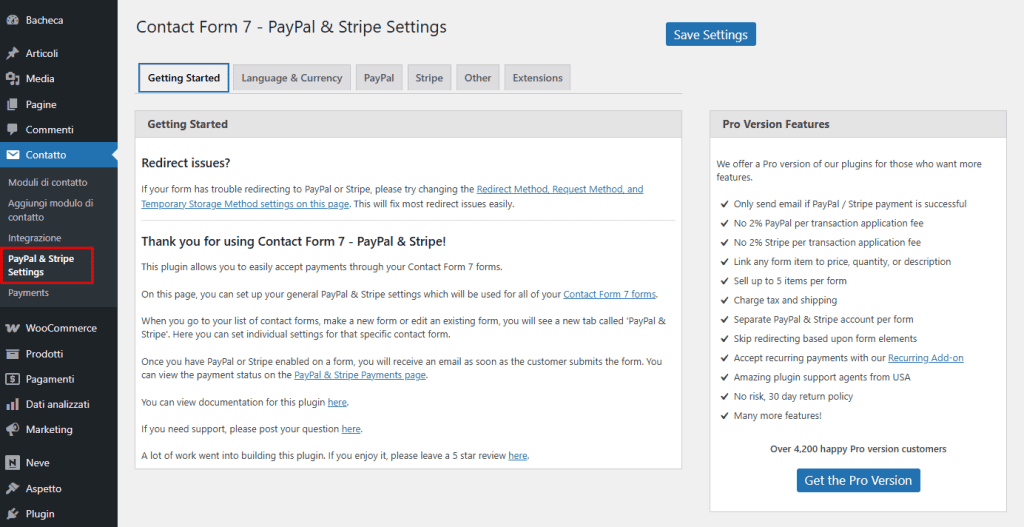
Task: Click 'Charge tax and shipping' feature text
Action: tap(785, 300)
